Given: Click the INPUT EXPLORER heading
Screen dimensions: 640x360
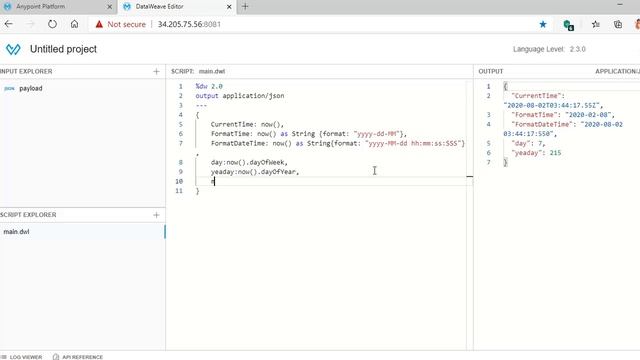Looking at the screenshot, I should coord(26,71).
